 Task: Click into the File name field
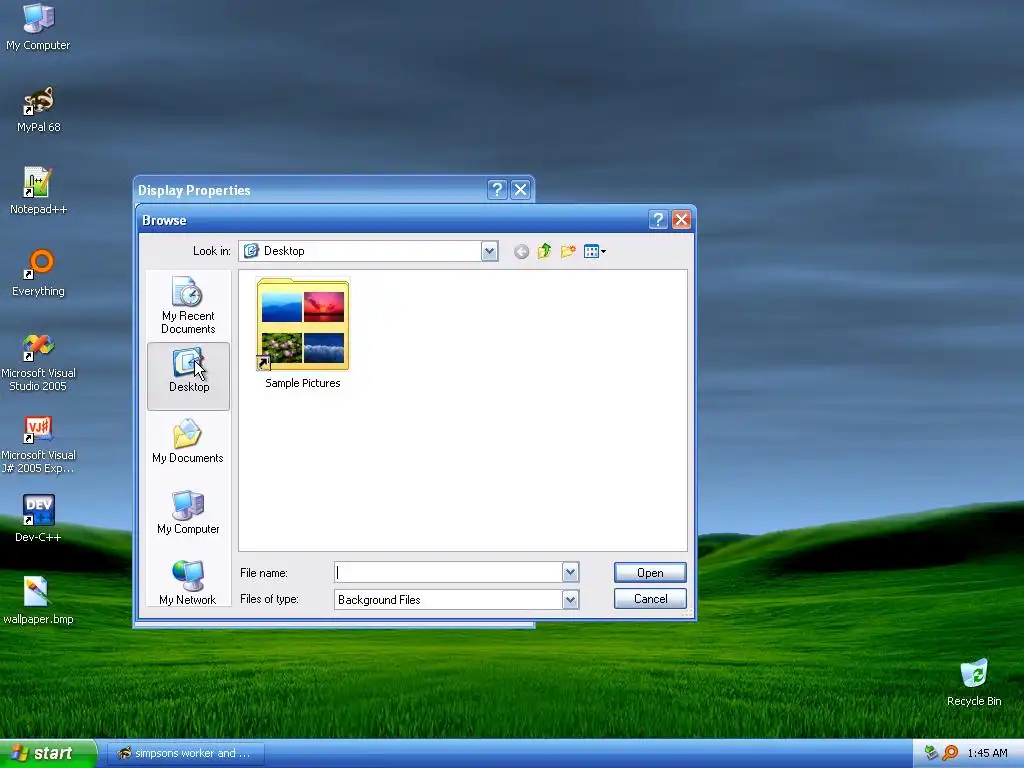pyautogui.click(x=449, y=573)
